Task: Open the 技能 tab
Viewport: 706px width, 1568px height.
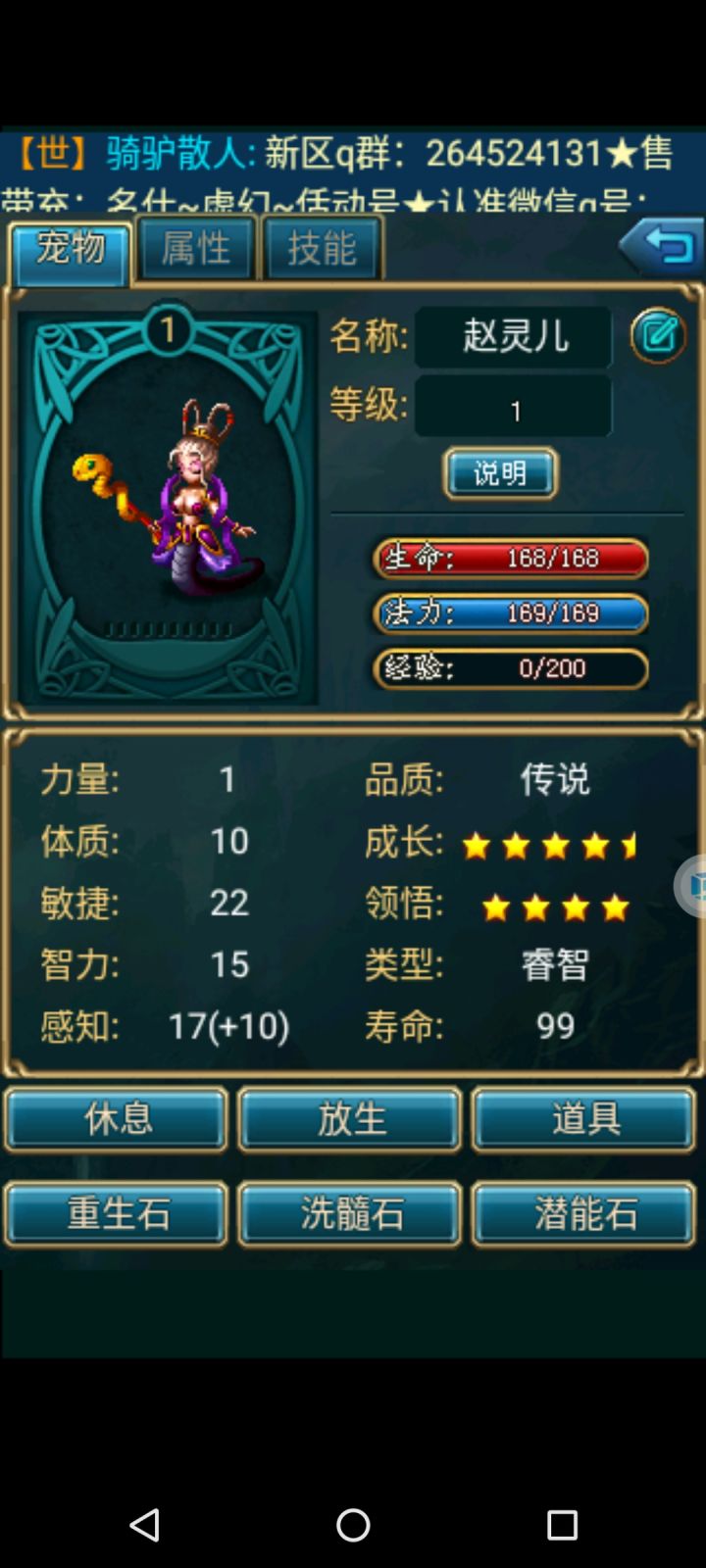Action: point(322,249)
